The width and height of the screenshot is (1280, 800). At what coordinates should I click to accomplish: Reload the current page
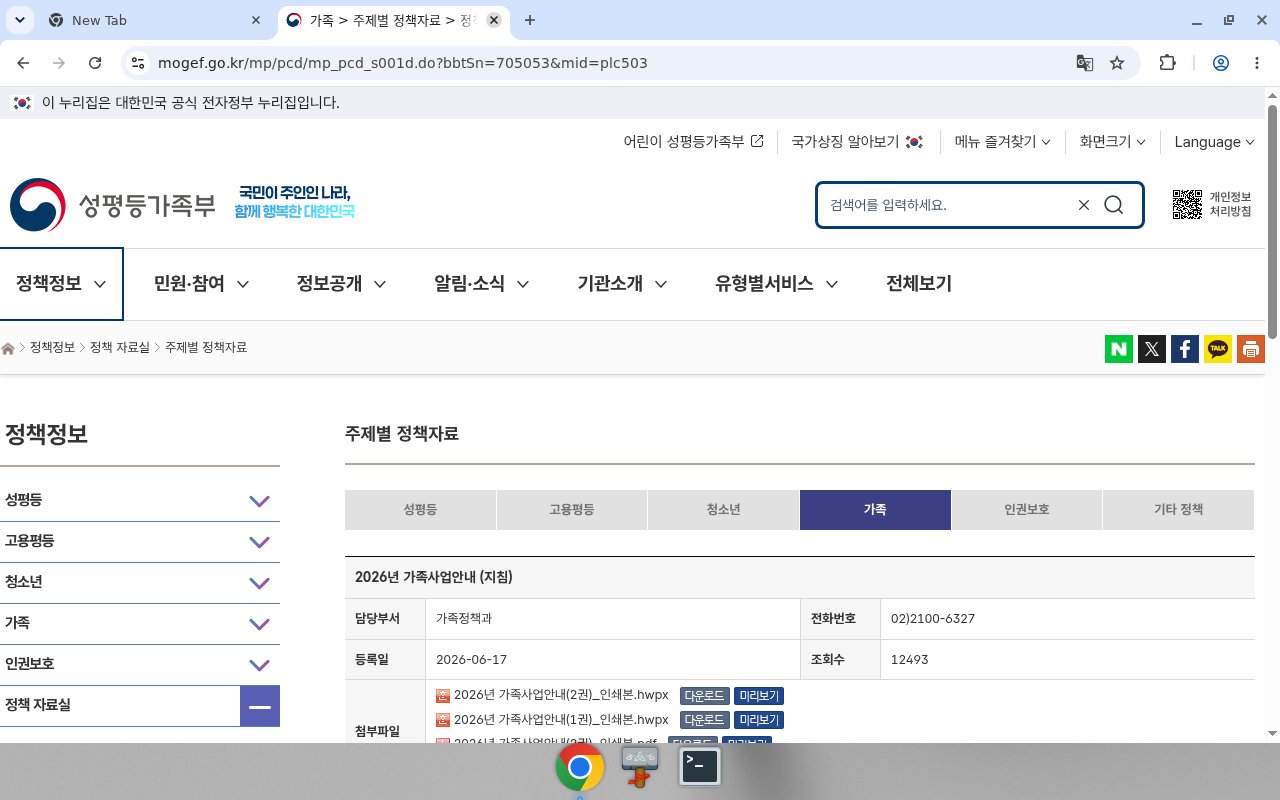(x=95, y=63)
